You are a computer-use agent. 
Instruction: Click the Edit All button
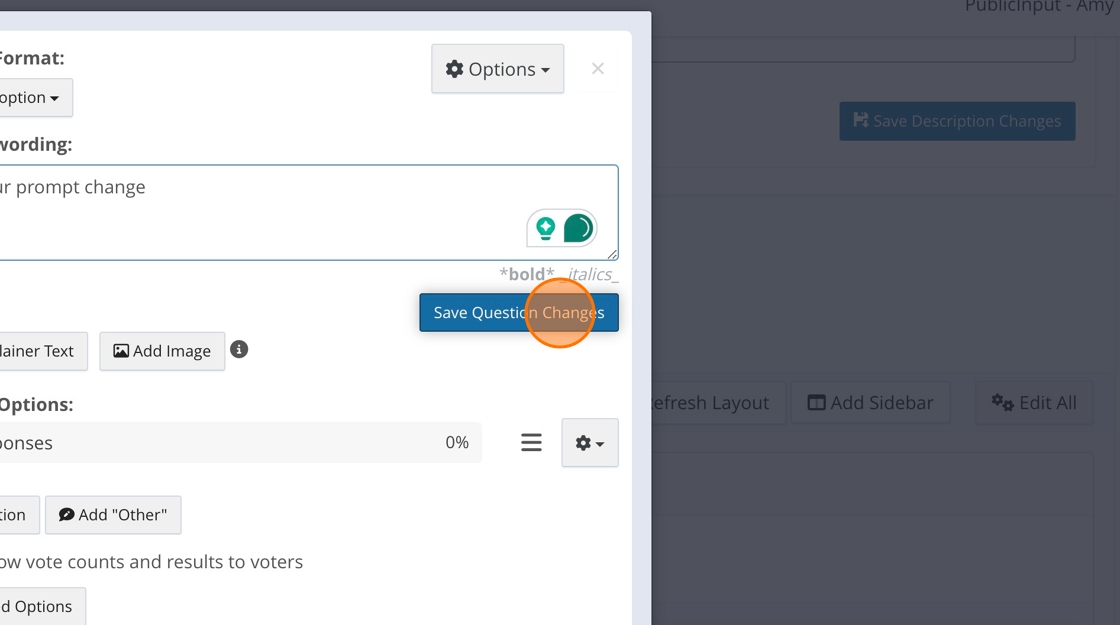point(1034,403)
